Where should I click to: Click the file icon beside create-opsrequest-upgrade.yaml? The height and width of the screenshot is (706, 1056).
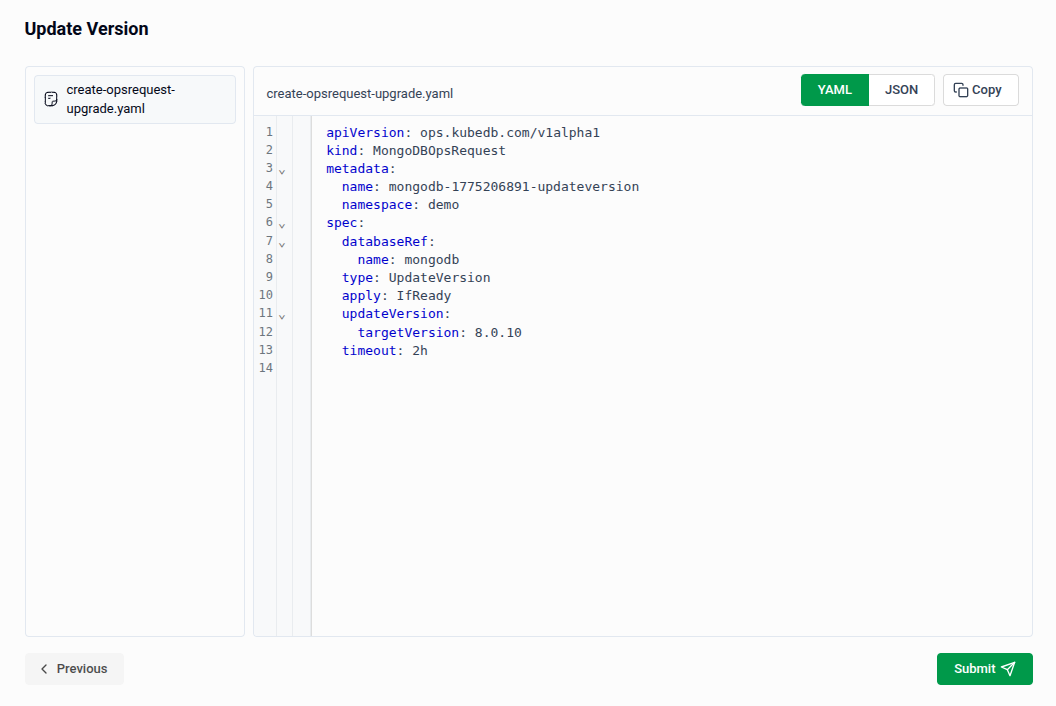tap(50, 99)
